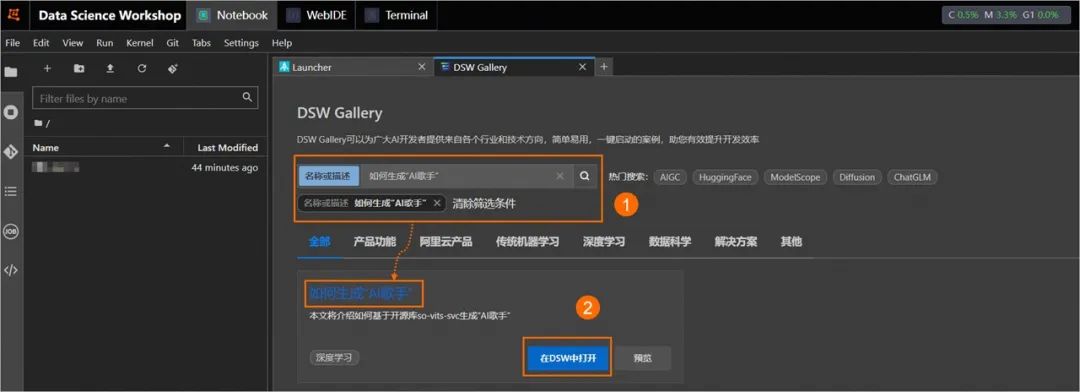Click the AIGC hot search tag
Viewport: 1080px width, 392px height.
click(x=669, y=177)
